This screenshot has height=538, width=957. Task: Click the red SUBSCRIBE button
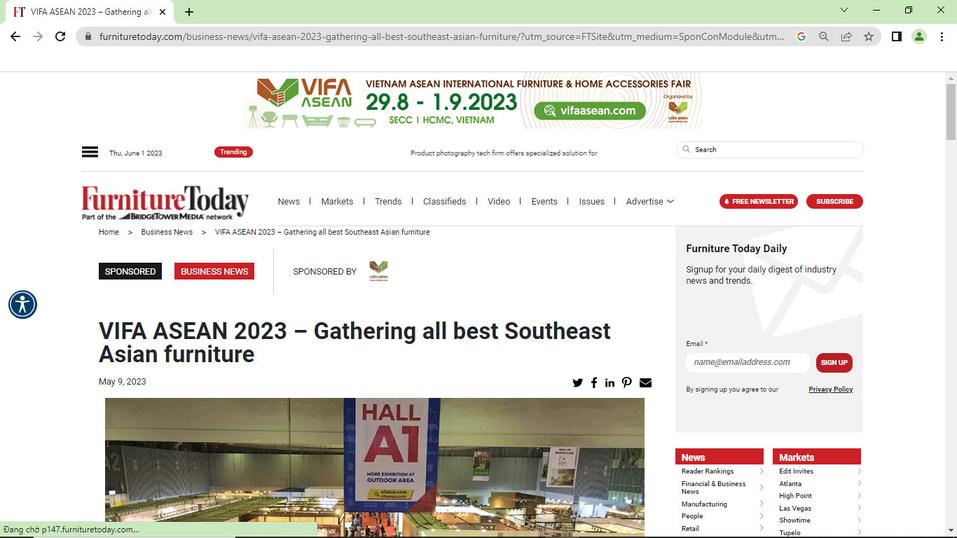834,202
